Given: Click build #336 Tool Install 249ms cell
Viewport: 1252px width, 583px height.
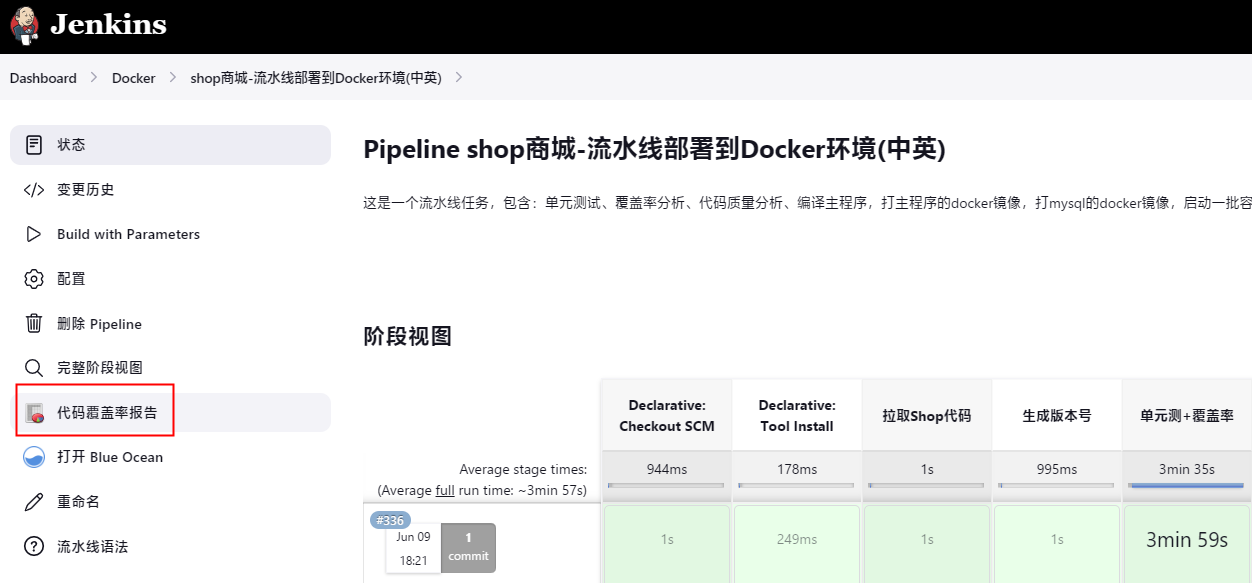Looking at the screenshot, I should point(797,544).
